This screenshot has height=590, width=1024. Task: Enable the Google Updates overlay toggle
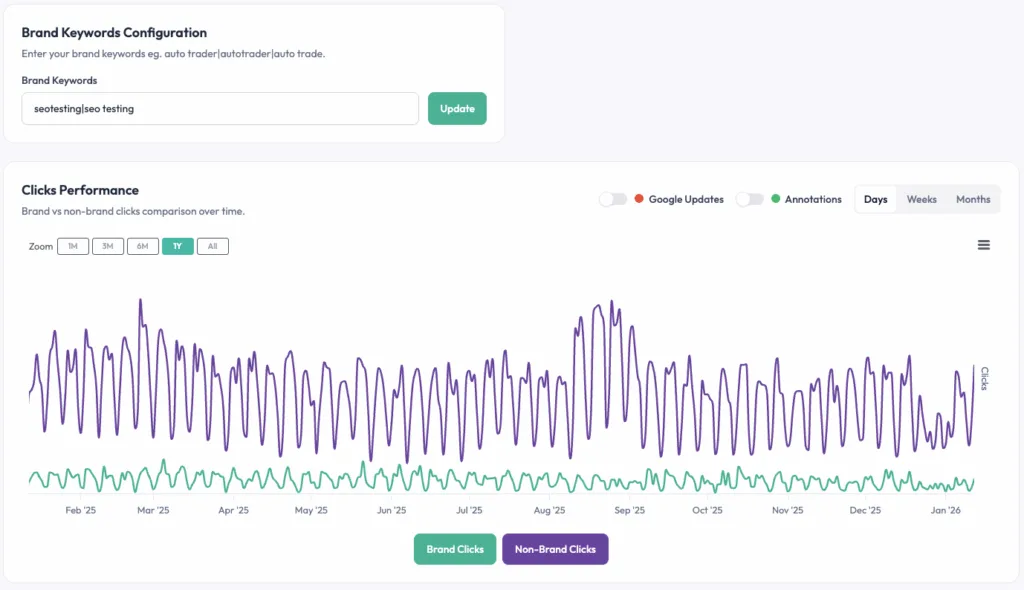(x=613, y=199)
